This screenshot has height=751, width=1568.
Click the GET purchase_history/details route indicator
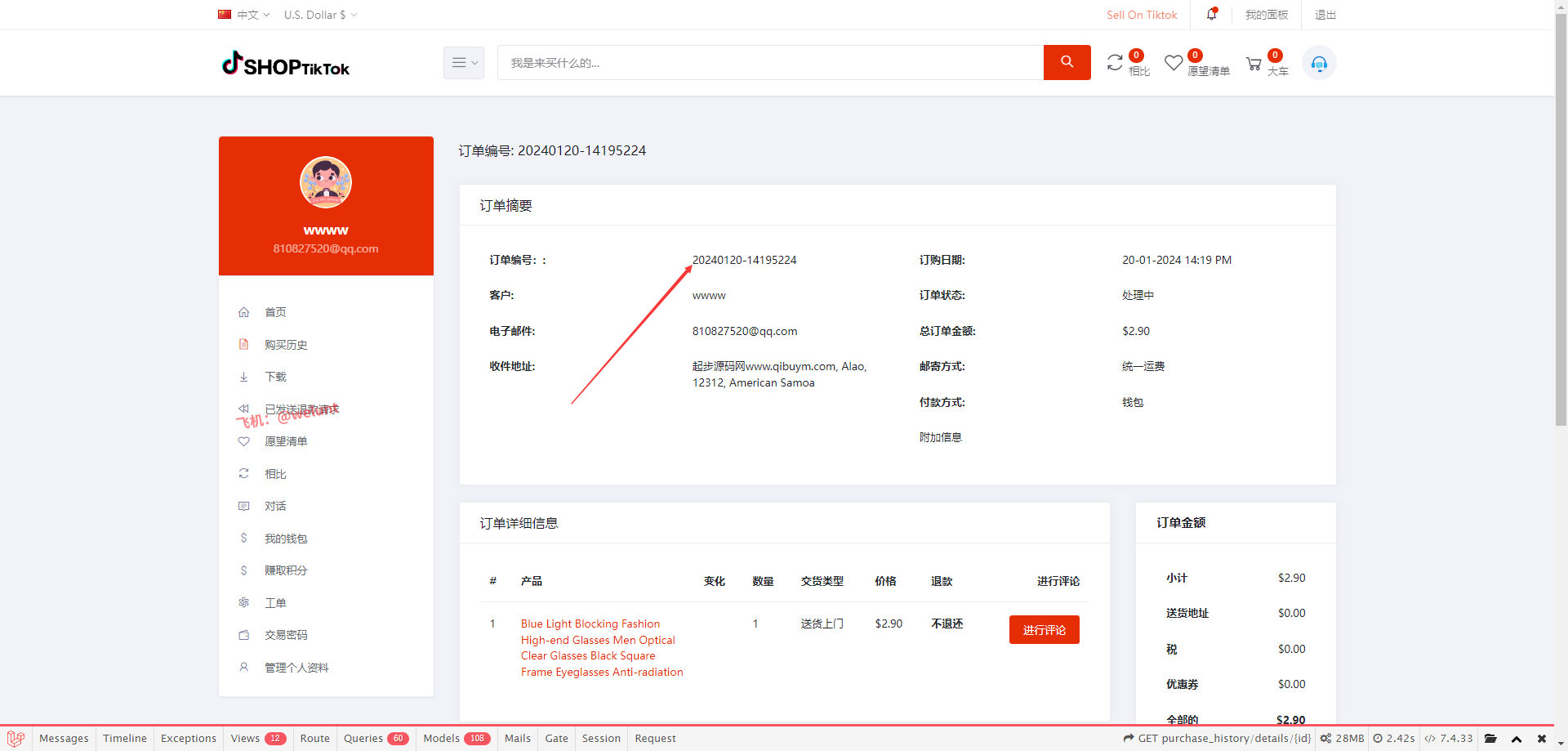coord(1217,738)
